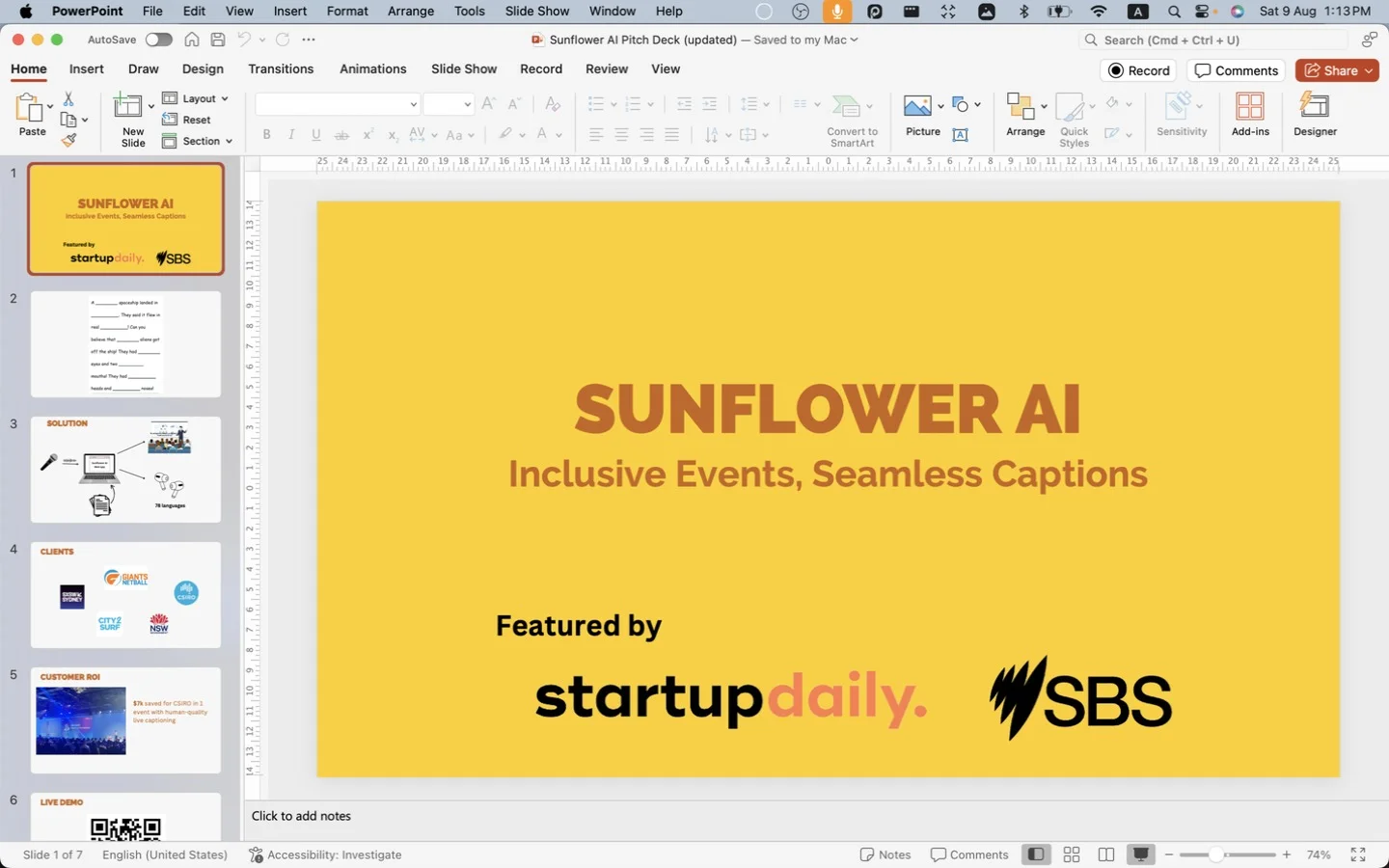Screen dimensions: 1389x868
Task: Click Decrease Font Size icon
Action: [x=514, y=104]
